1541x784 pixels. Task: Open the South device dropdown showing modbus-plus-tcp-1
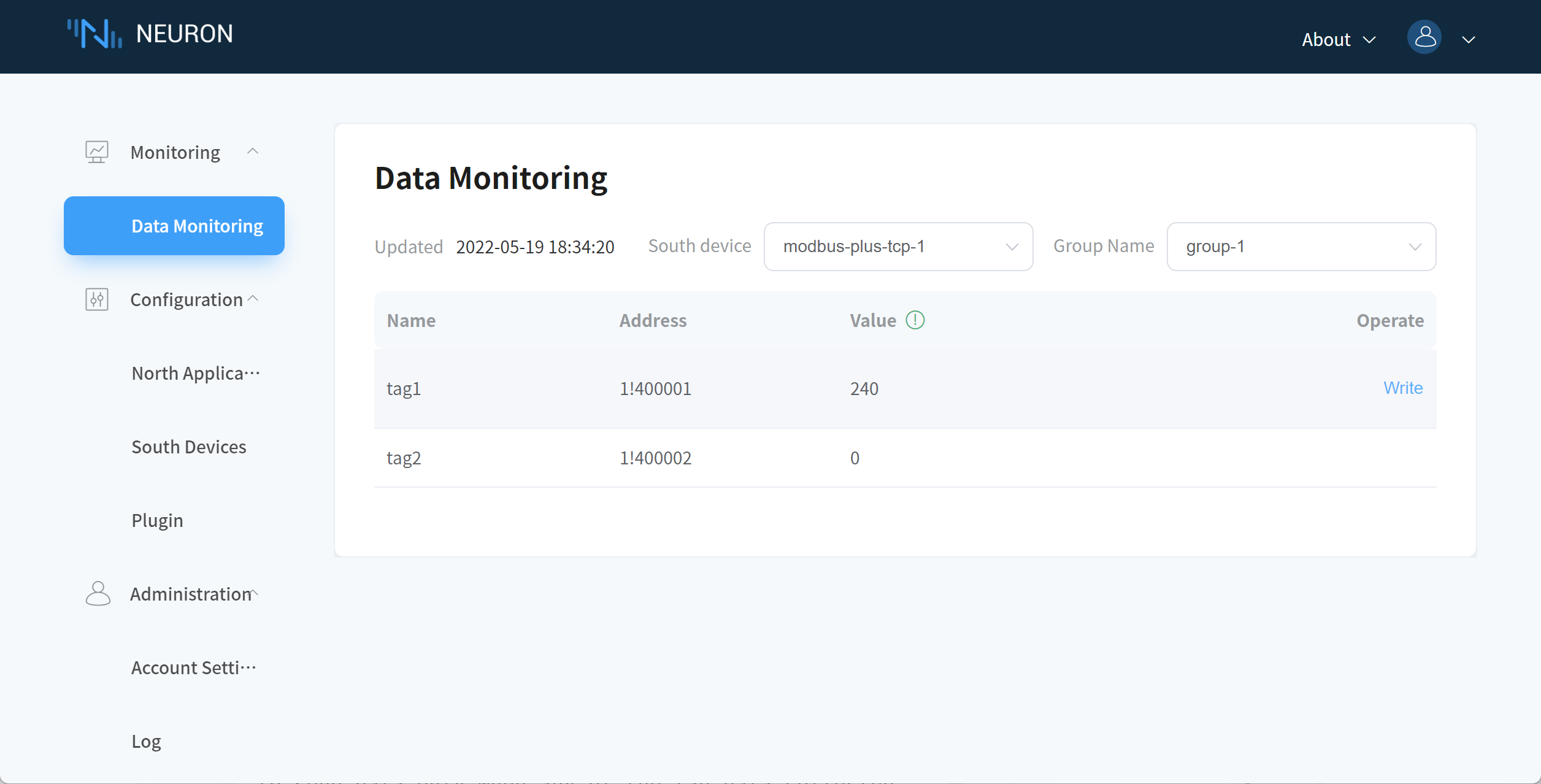click(x=897, y=247)
